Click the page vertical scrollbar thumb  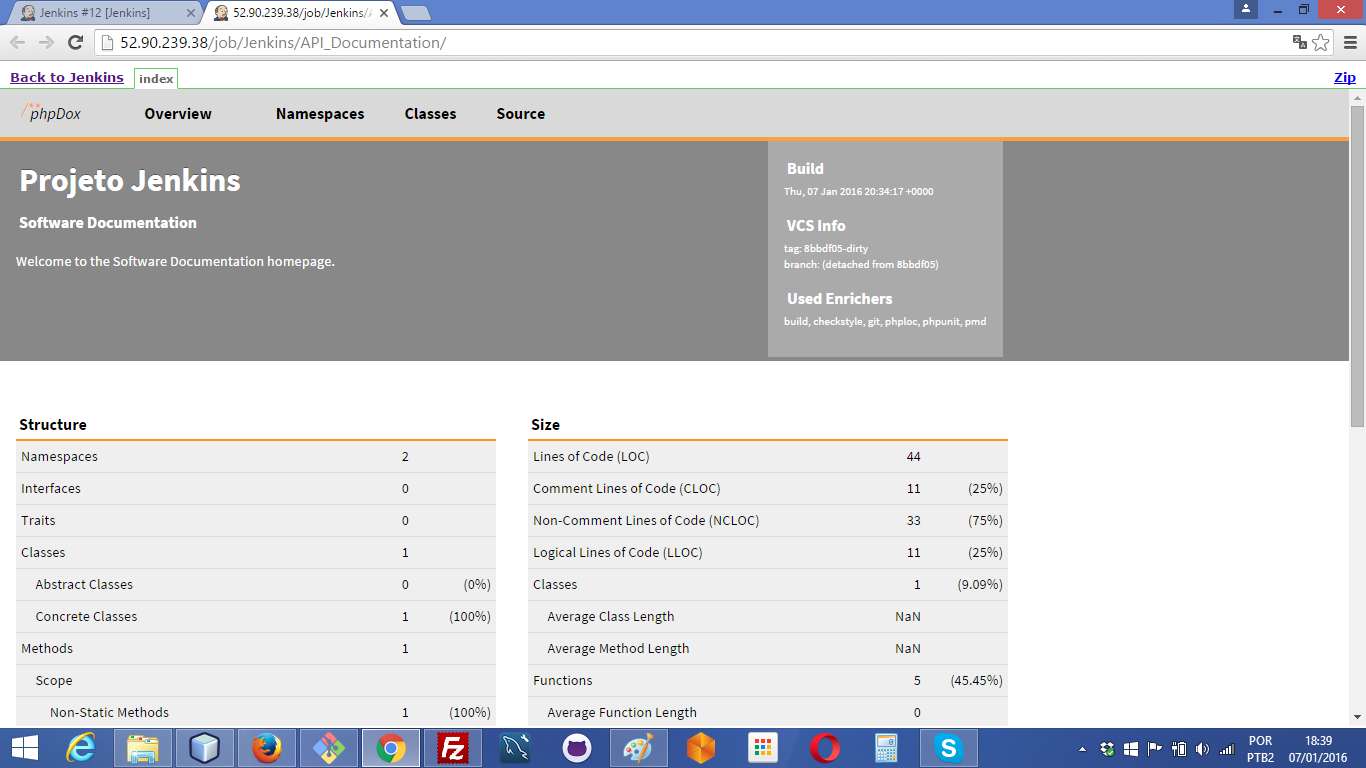click(1357, 265)
